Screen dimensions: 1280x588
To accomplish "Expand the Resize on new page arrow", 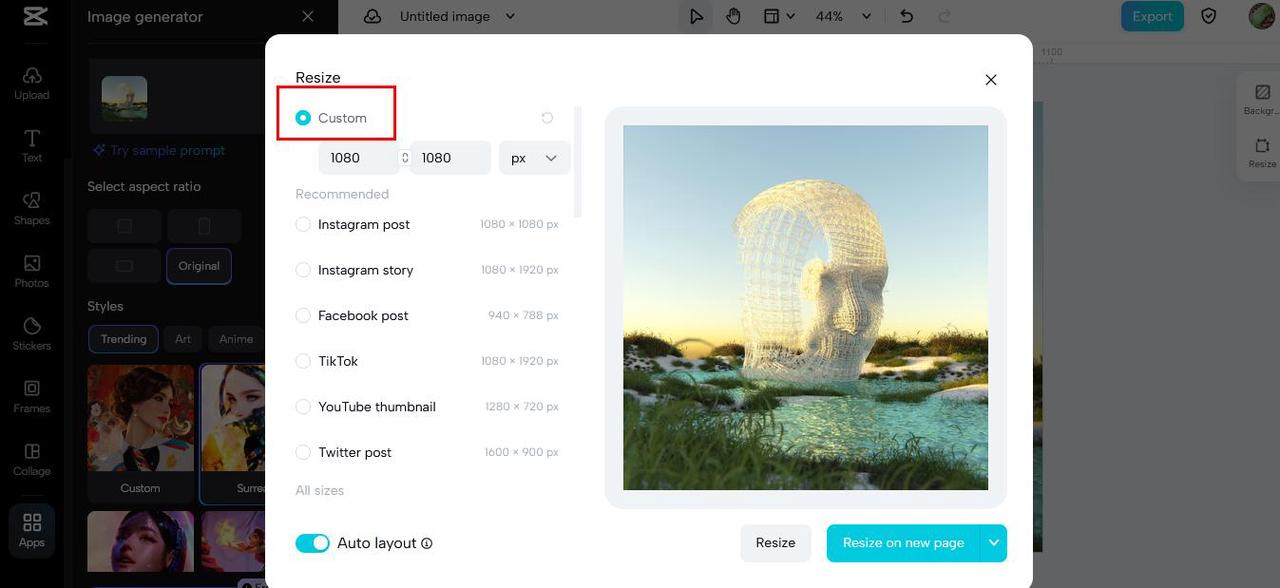I will [x=993, y=543].
